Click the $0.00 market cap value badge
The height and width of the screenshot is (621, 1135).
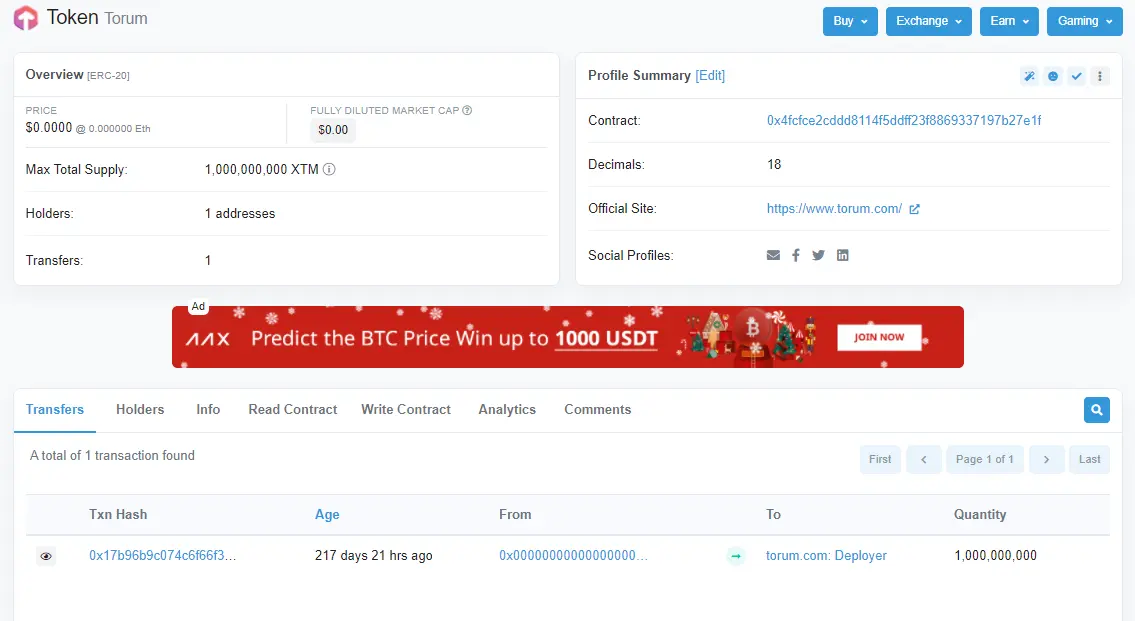pyautogui.click(x=333, y=130)
